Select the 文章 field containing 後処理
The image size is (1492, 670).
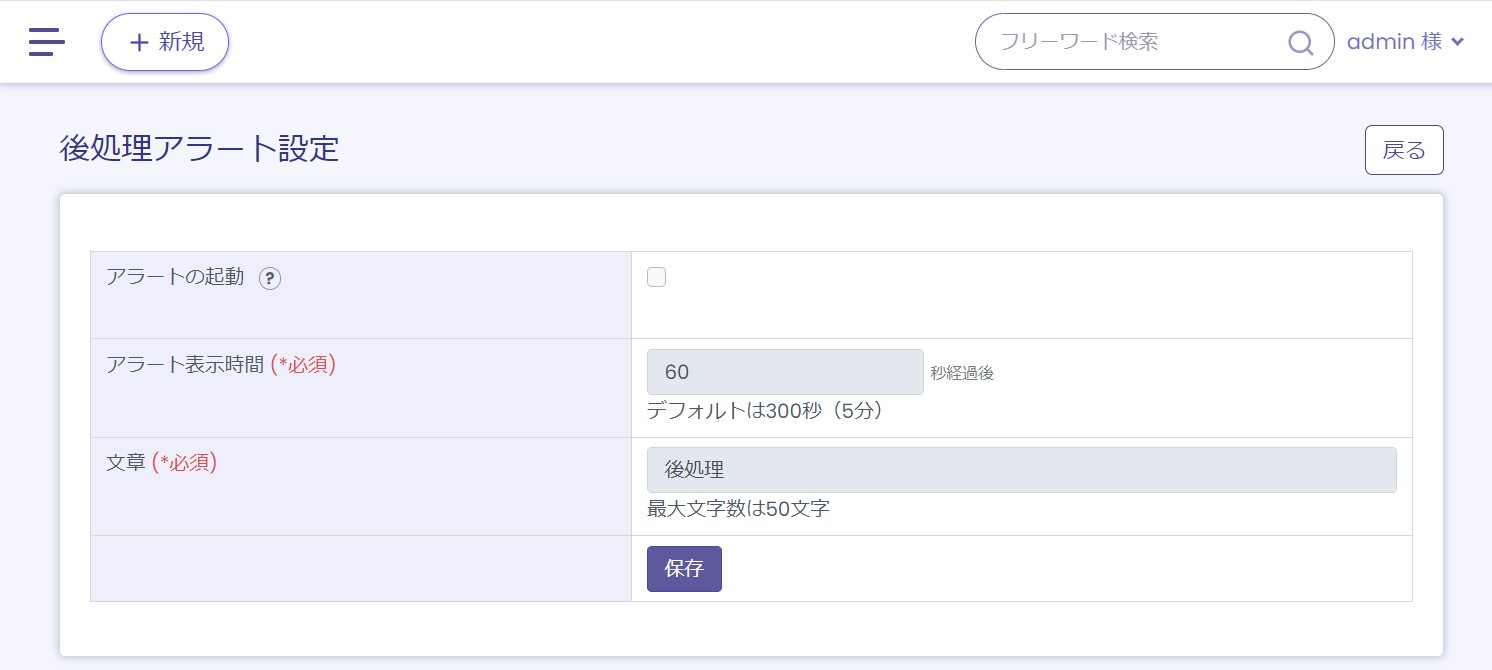[1020, 470]
